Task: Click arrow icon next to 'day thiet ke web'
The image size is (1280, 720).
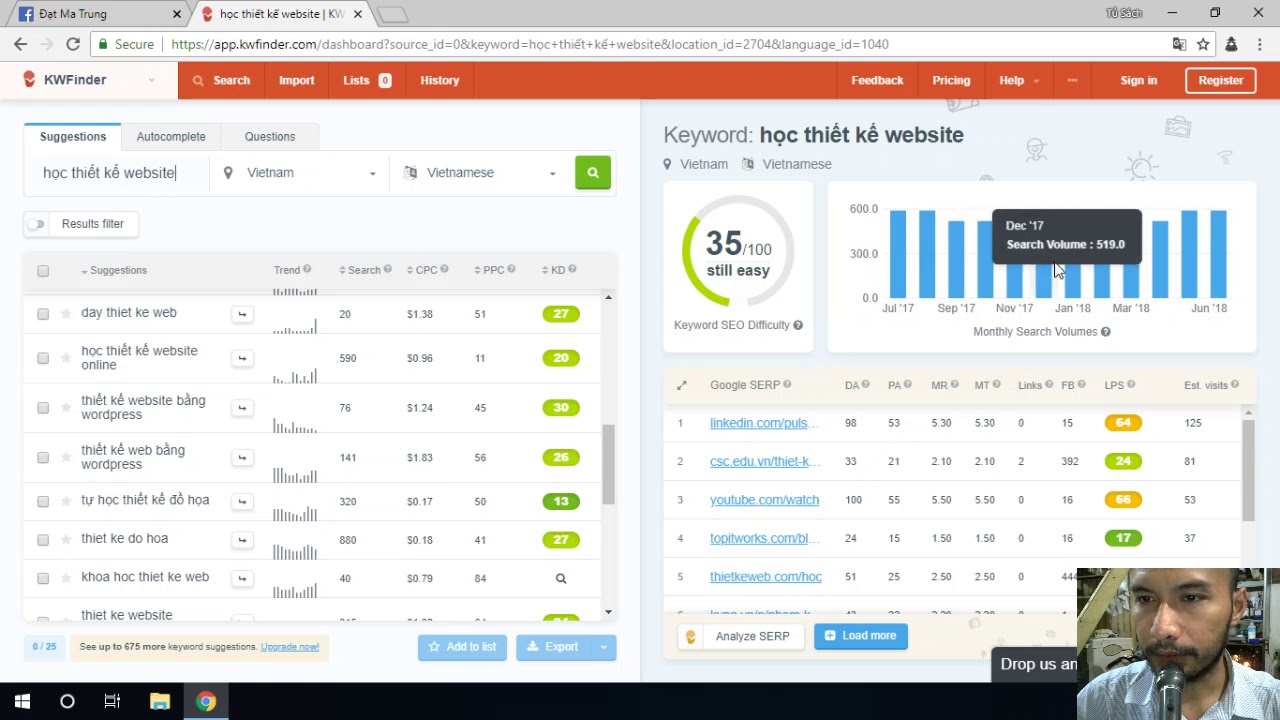Action: tap(242, 314)
